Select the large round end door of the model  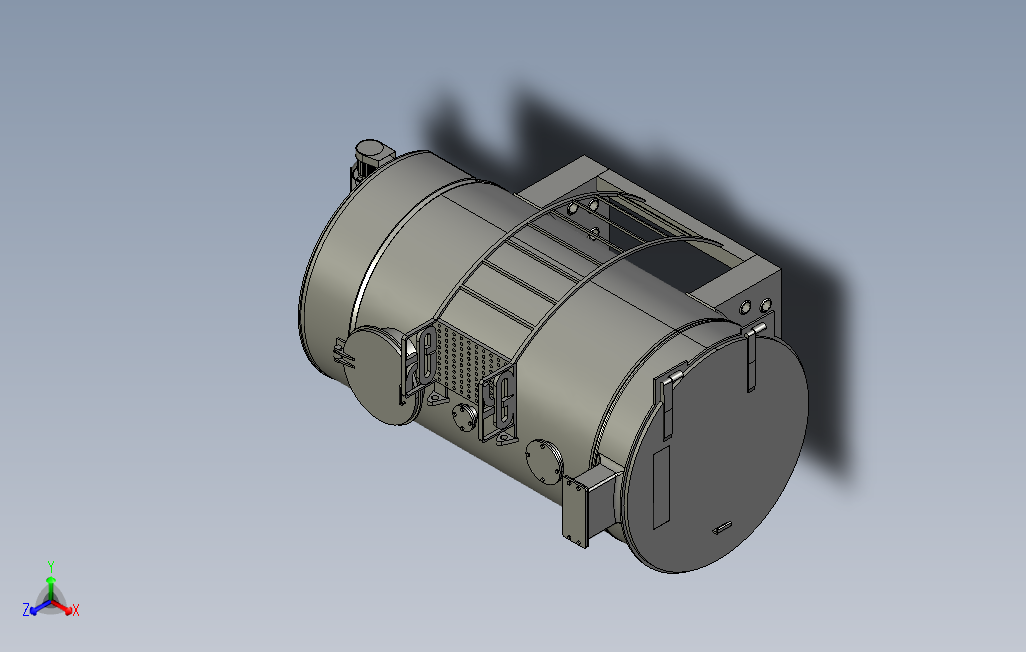[715, 453]
